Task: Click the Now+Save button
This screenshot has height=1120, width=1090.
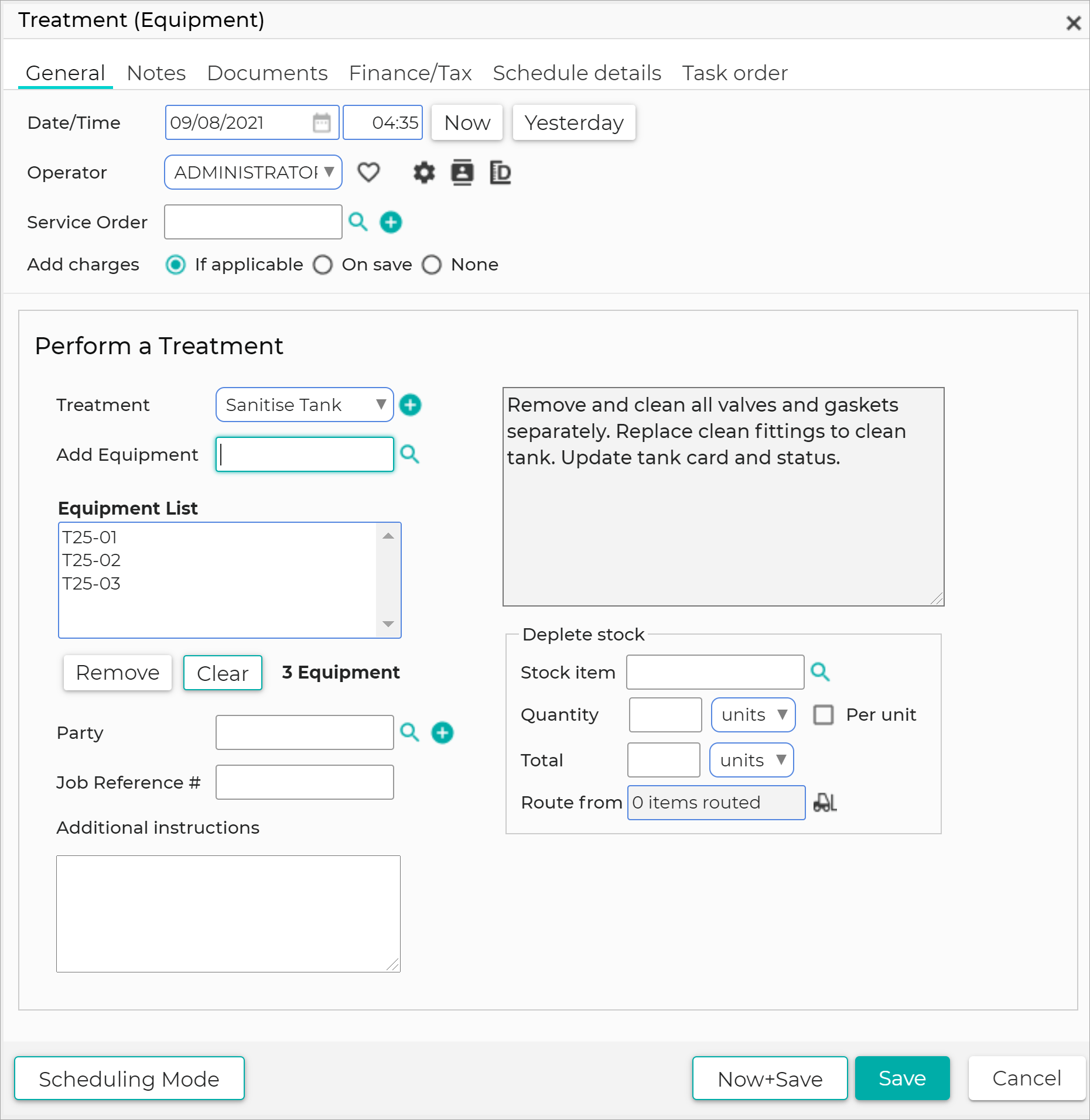Action: 770,1078
